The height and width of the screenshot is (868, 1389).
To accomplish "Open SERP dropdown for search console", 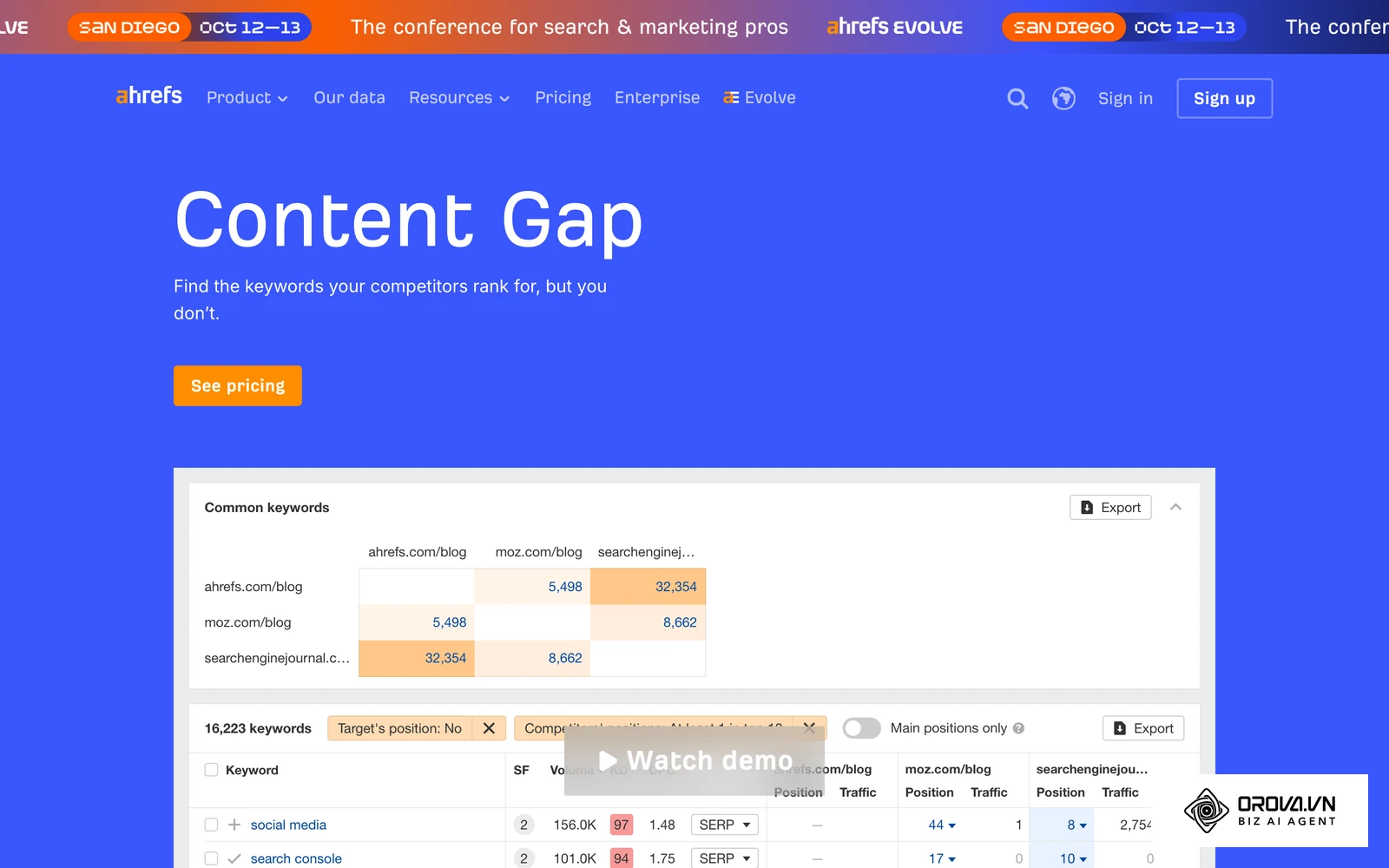I will [725, 858].
